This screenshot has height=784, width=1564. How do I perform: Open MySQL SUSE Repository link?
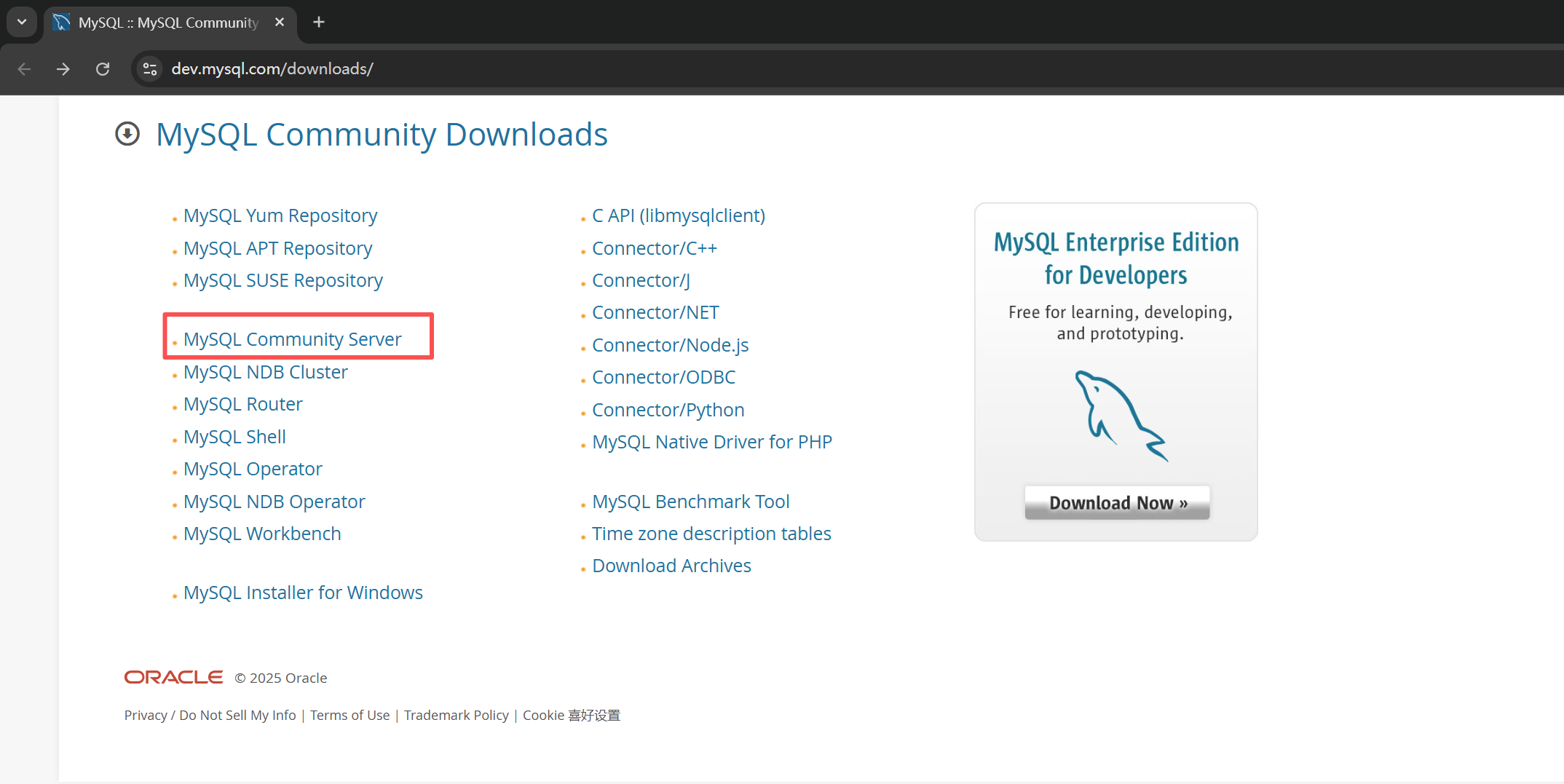[283, 281]
